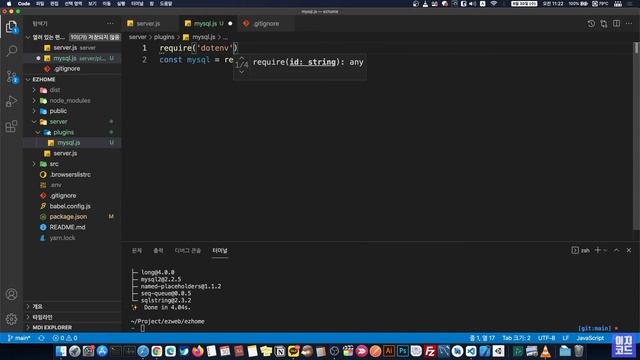Maximize the terminal panel with chevron
640x360 pixels.
point(617,250)
